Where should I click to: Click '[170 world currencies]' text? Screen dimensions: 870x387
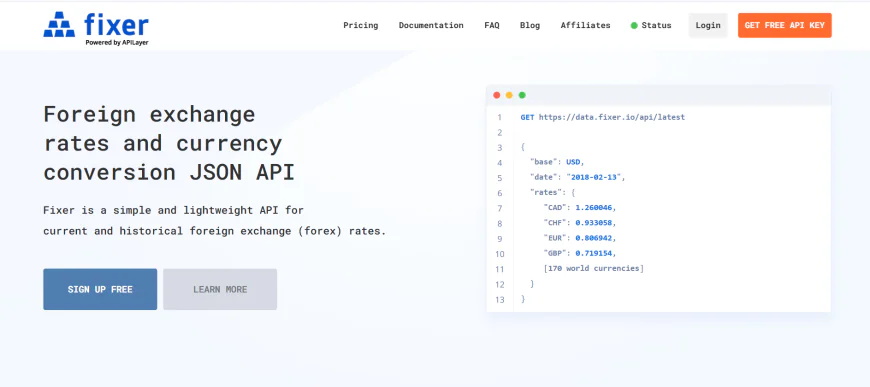[594, 269]
